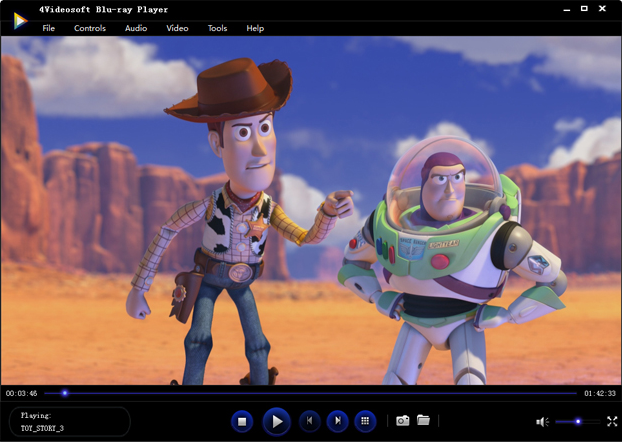This screenshot has width=622, height=442.
Task: Open the File menu
Action: [x=48, y=28]
